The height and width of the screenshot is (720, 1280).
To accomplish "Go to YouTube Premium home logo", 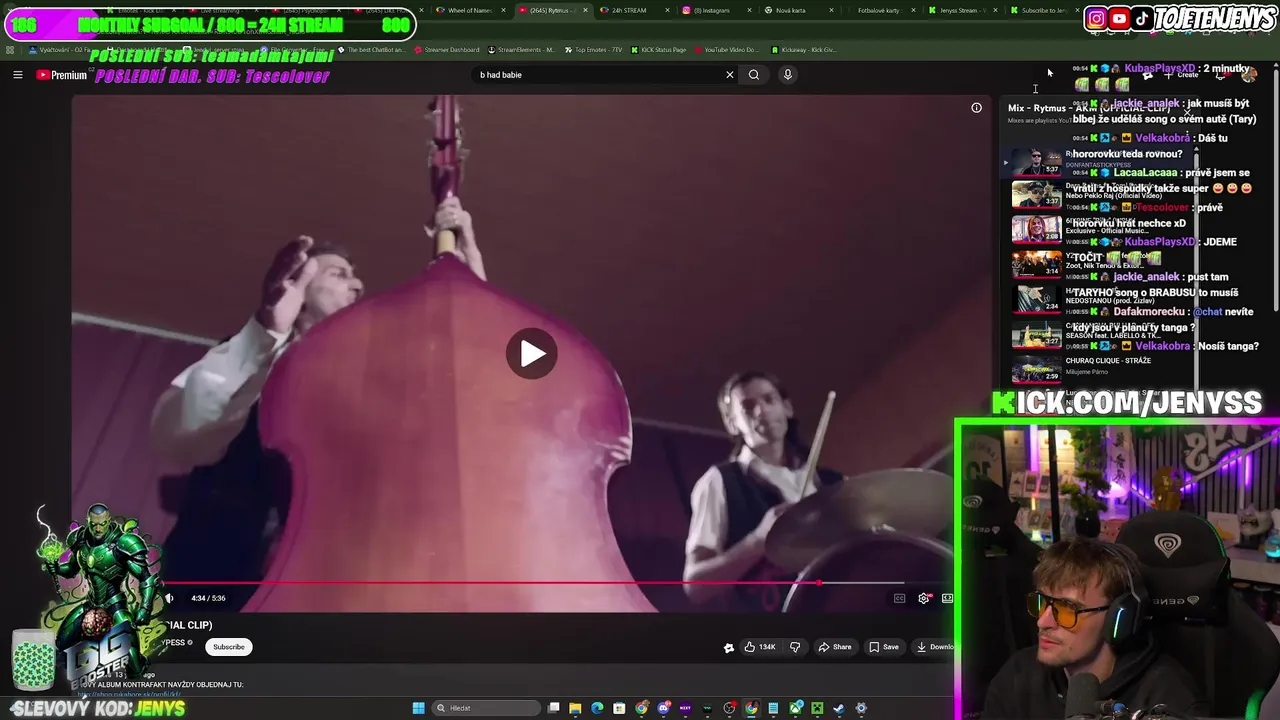I will 62,75.
